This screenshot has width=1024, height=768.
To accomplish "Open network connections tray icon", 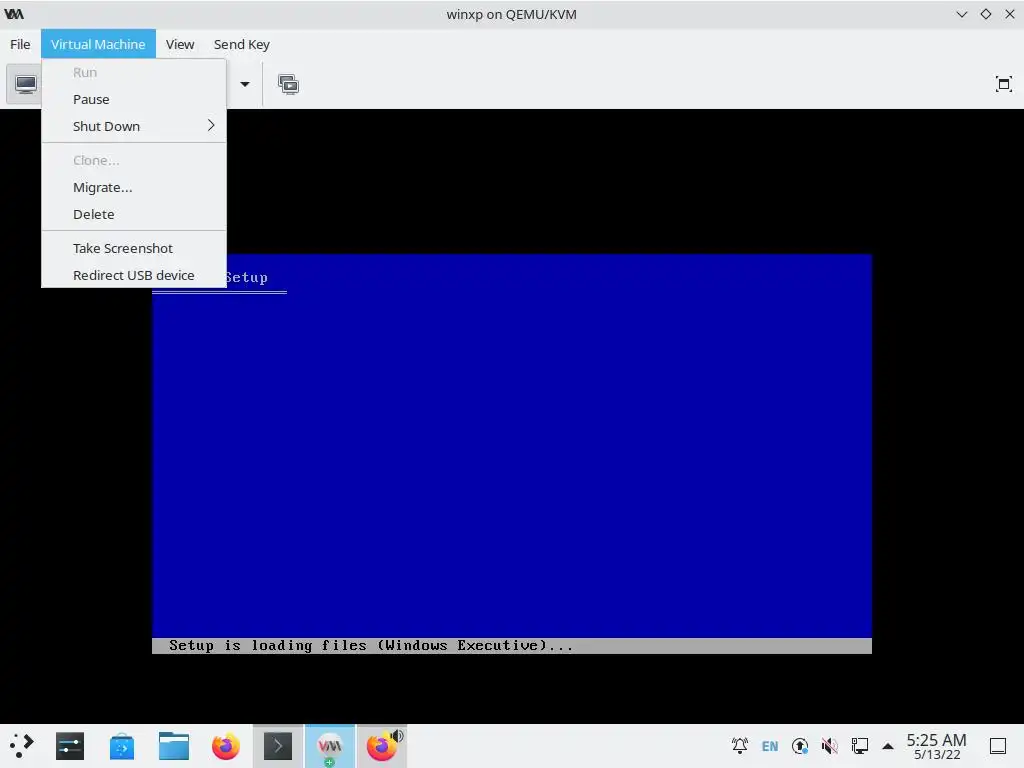I will tap(860, 746).
